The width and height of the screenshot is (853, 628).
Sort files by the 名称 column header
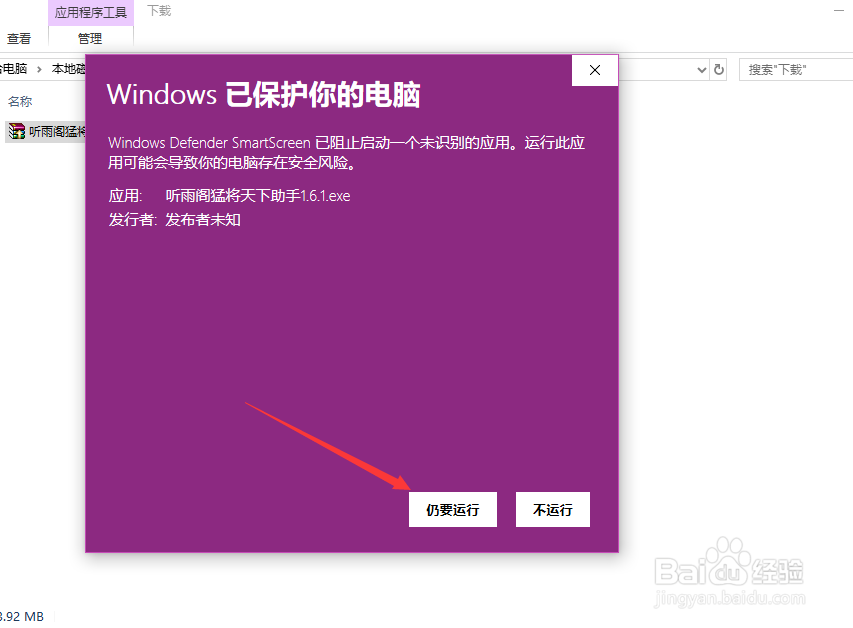(x=20, y=101)
